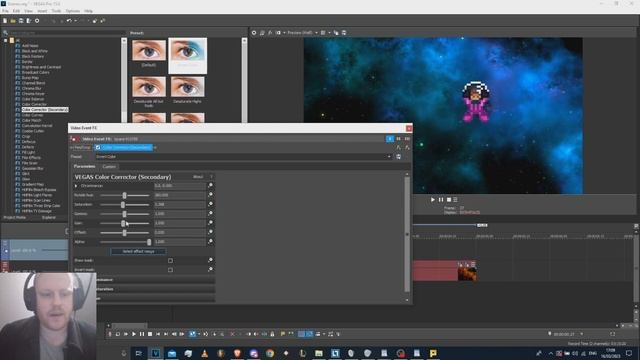Click the Save project icon
This screenshot has height=360, width=640.
(21, 20)
